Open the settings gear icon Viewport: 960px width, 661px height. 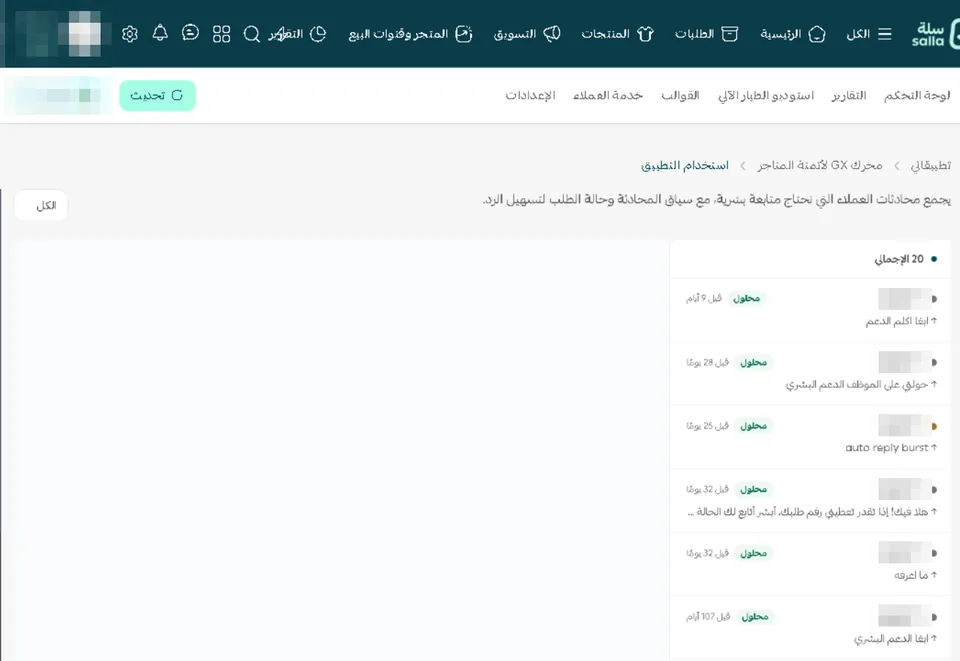[129, 34]
